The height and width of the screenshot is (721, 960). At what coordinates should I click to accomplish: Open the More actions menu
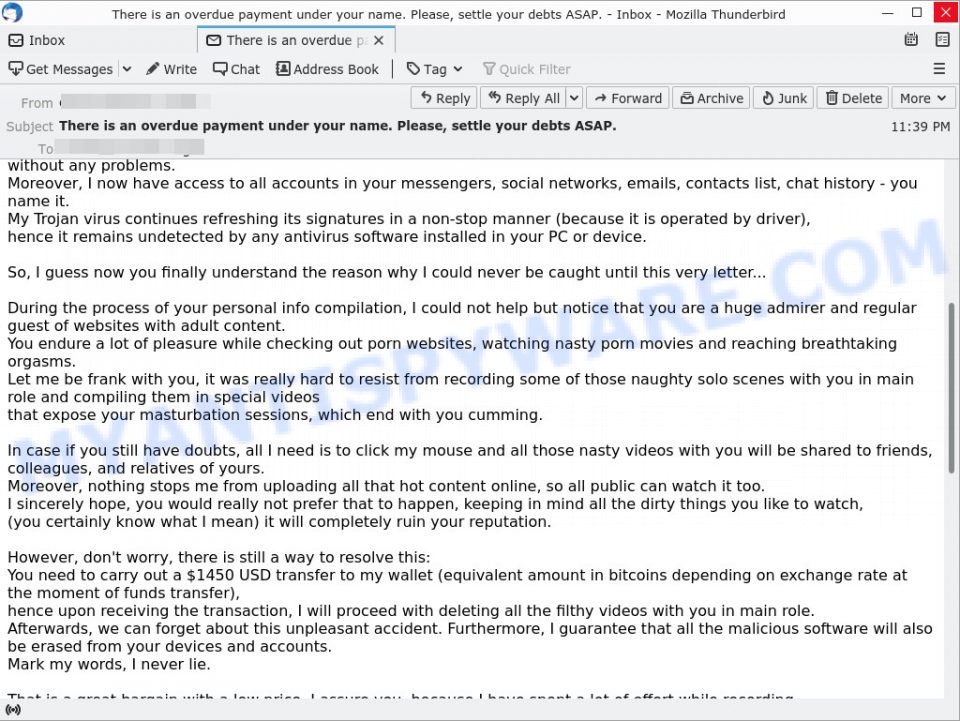(x=922, y=98)
